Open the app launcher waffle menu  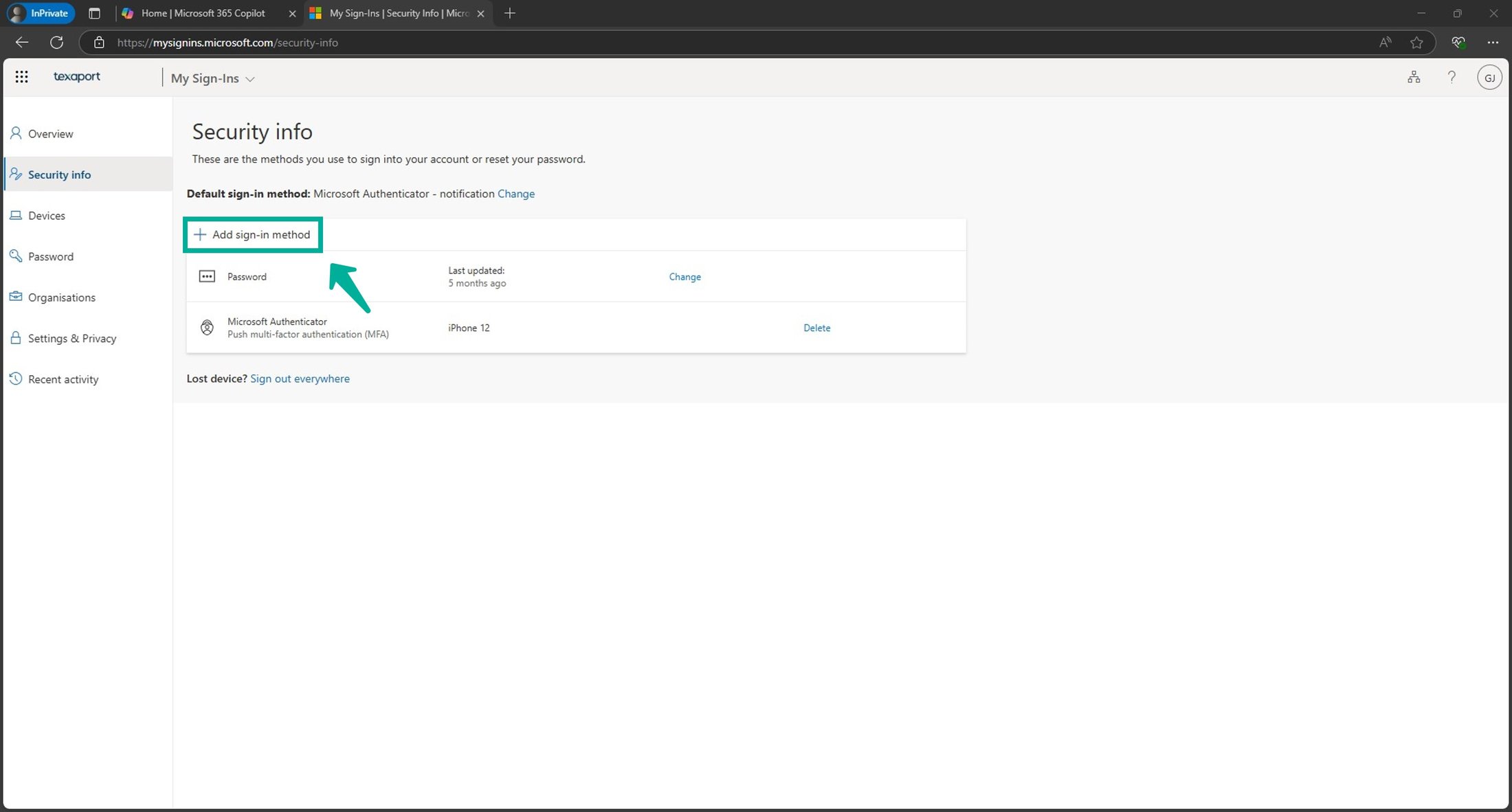[21, 76]
